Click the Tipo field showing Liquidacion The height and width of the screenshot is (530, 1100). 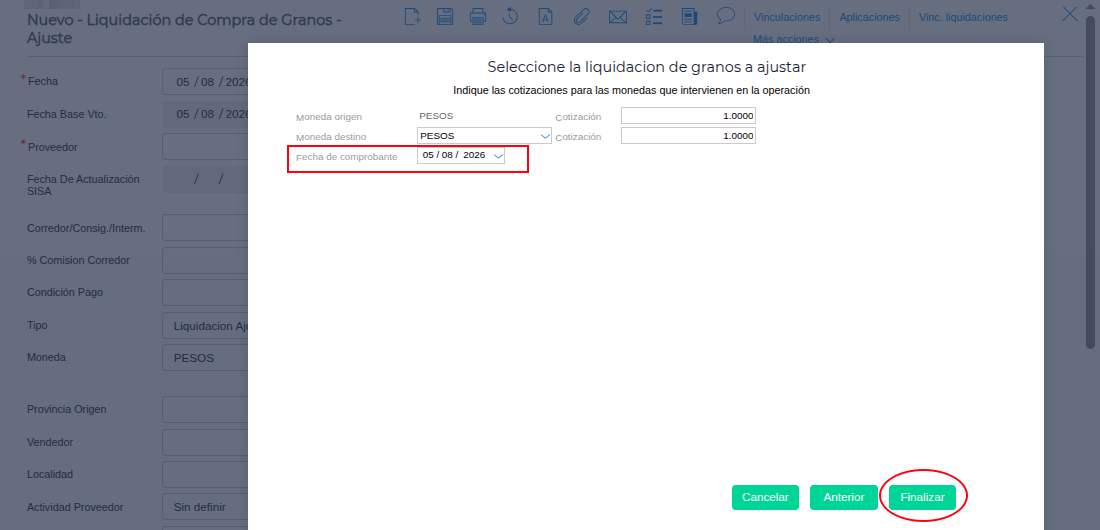click(205, 326)
